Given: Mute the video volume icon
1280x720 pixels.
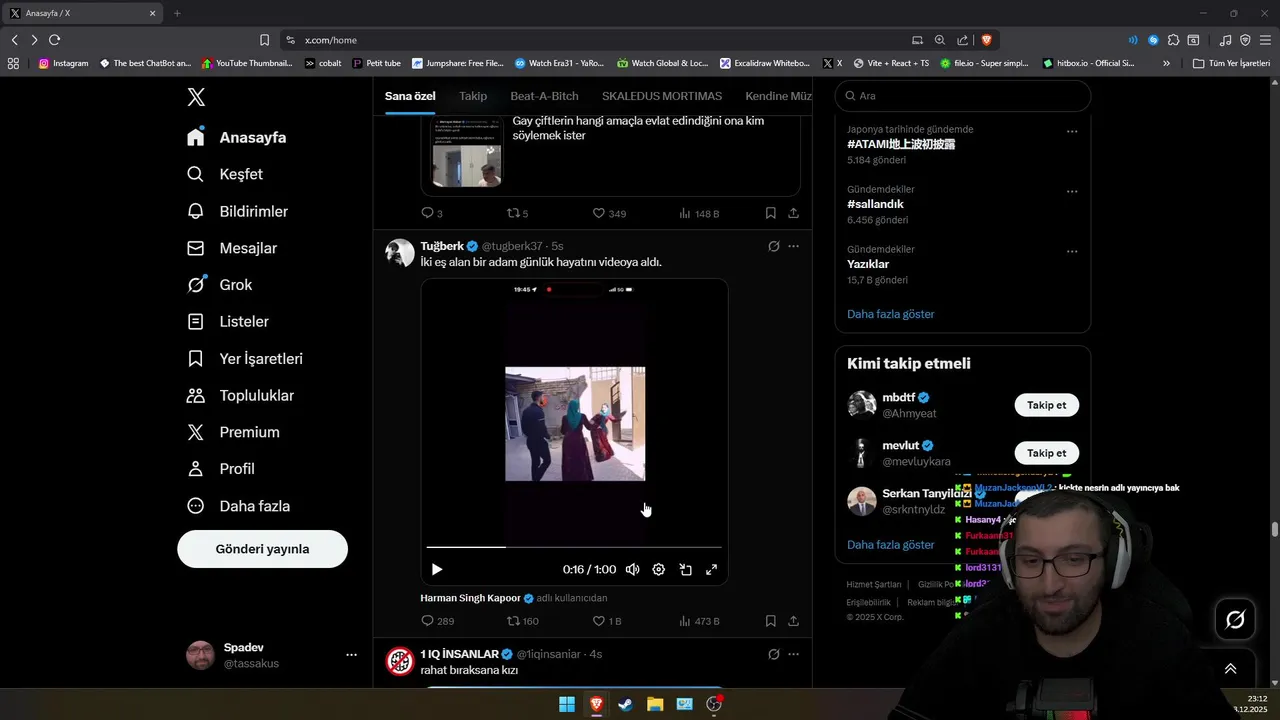Looking at the screenshot, I should tap(632, 569).
